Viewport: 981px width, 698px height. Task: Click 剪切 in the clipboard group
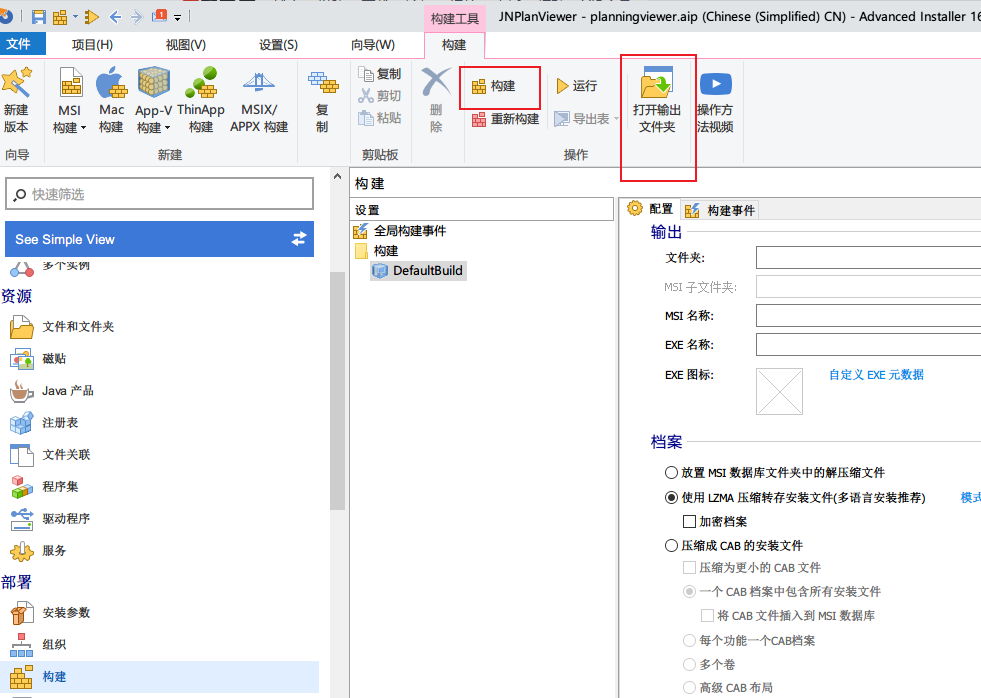380,96
